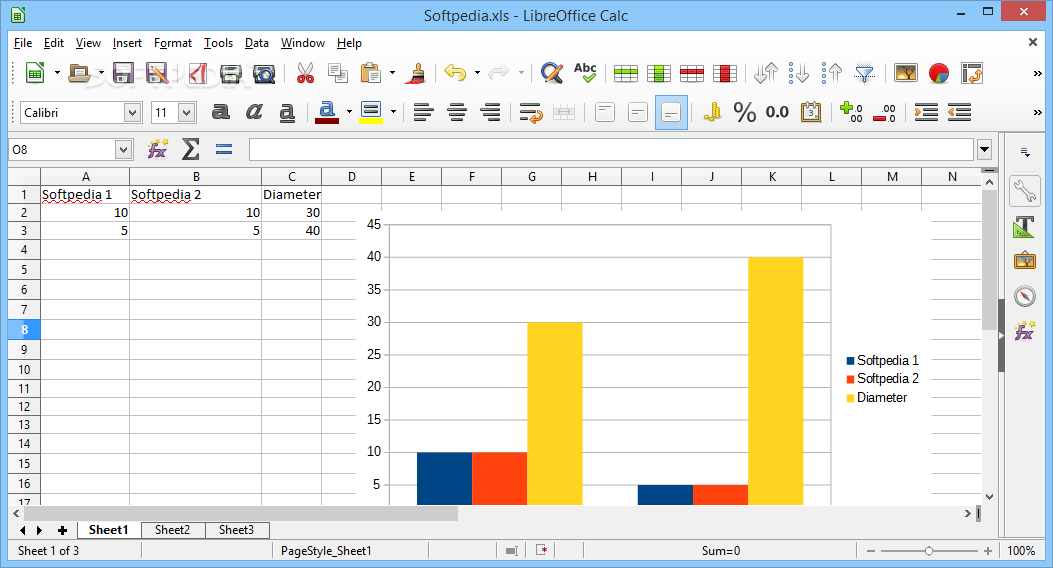The height and width of the screenshot is (568, 1053).
Task: Open the font size 11 dropdown
Action: coord(187,112)
